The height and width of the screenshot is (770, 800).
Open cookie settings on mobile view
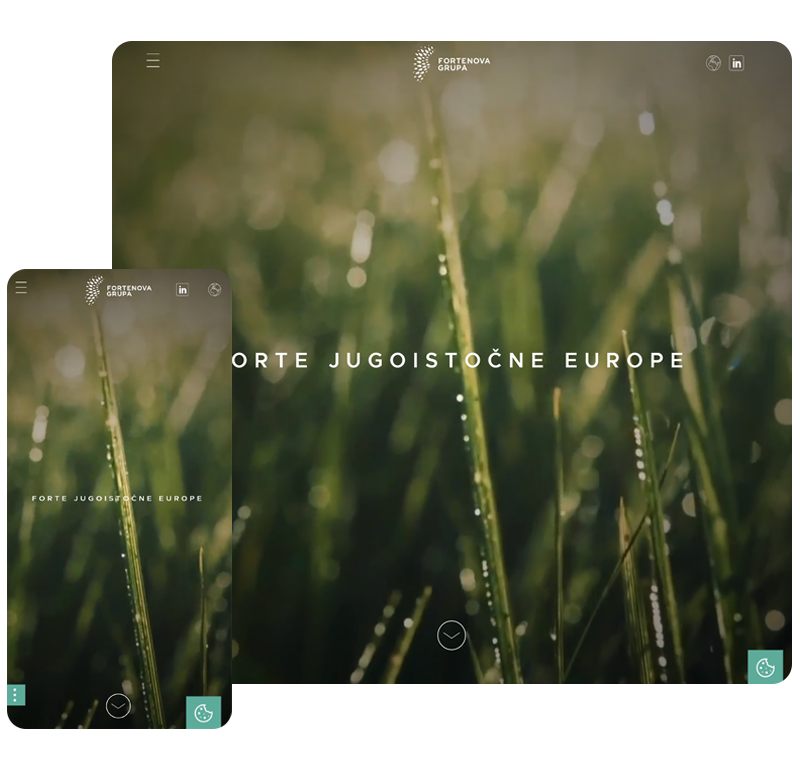203,712
